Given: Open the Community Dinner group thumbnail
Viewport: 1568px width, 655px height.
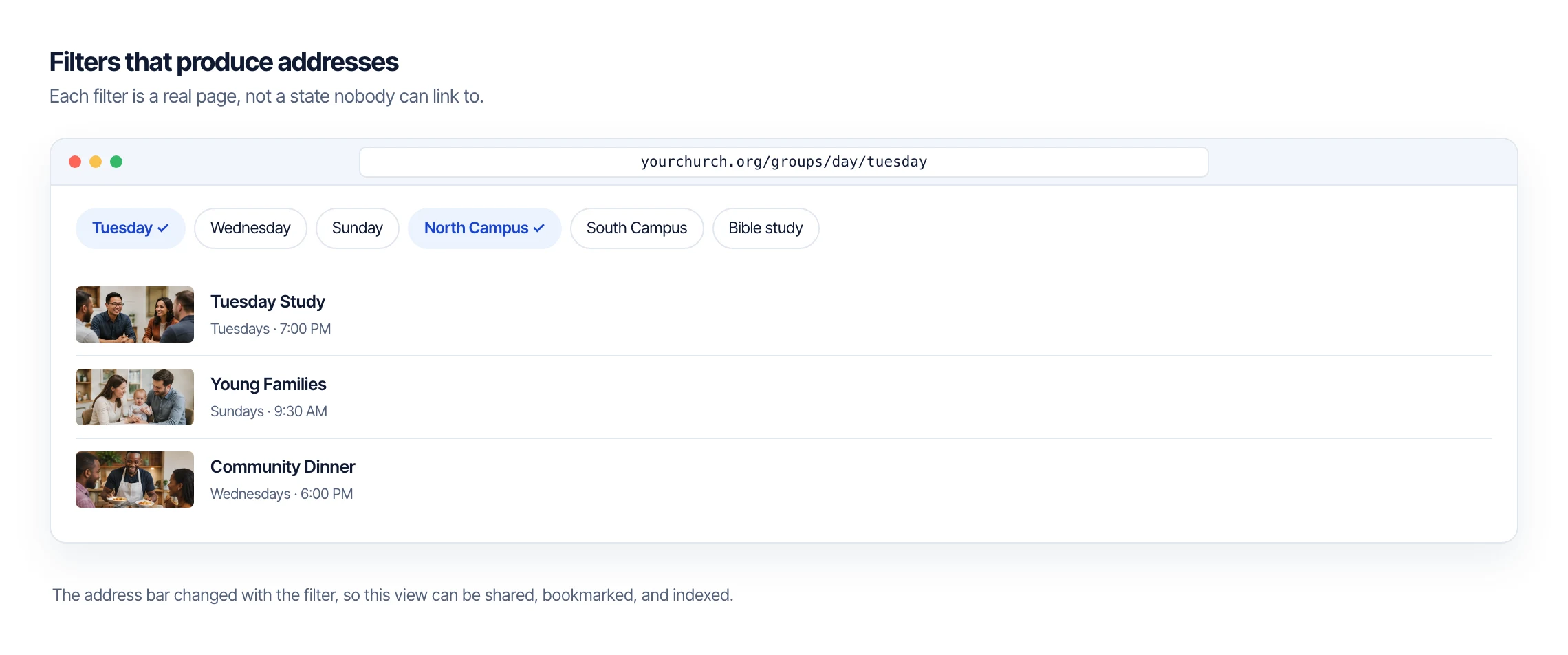Looking at the screenshot, I should point(135,480).
